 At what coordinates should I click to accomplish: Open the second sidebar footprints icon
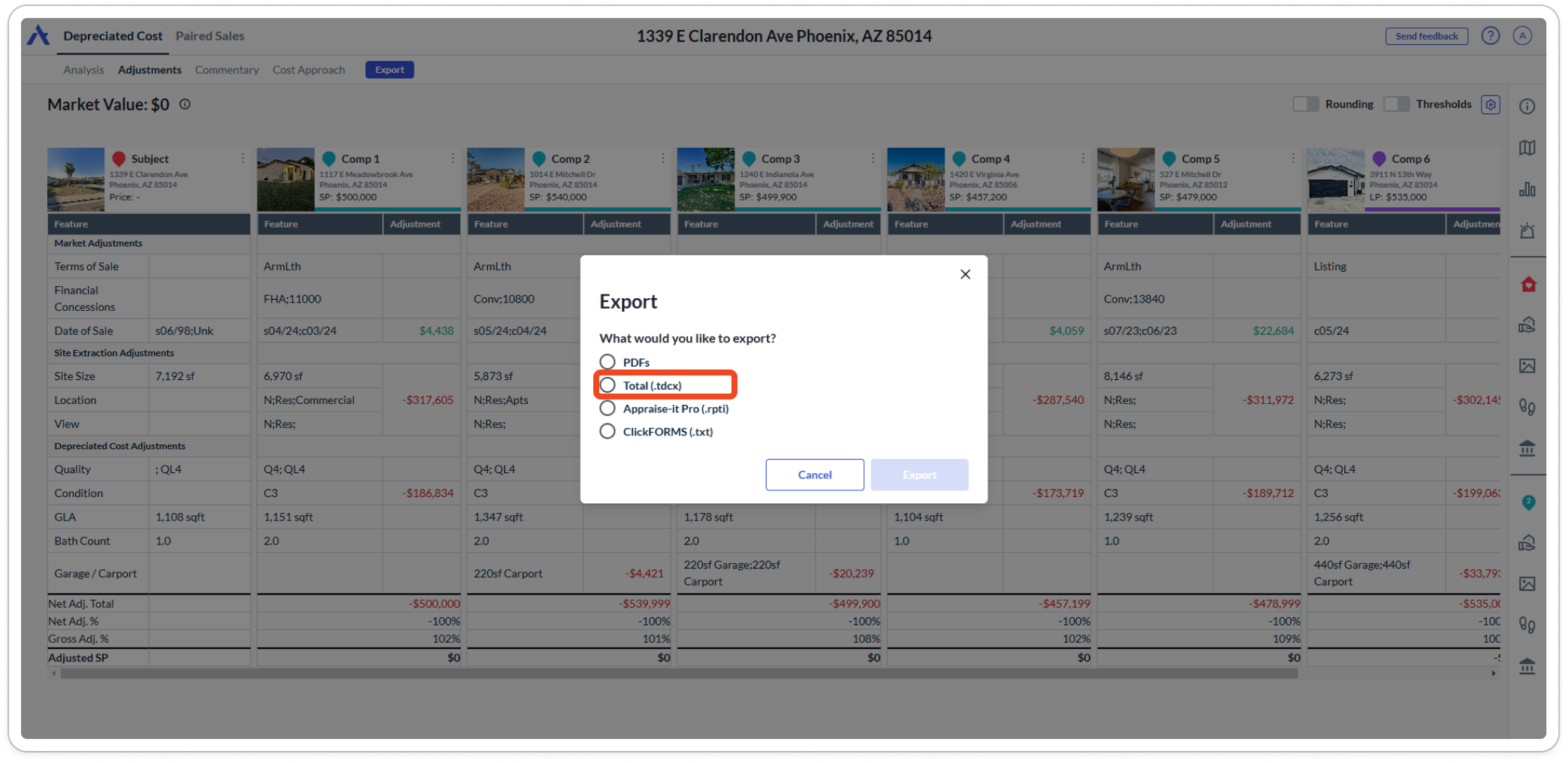tap(1527, 625)
